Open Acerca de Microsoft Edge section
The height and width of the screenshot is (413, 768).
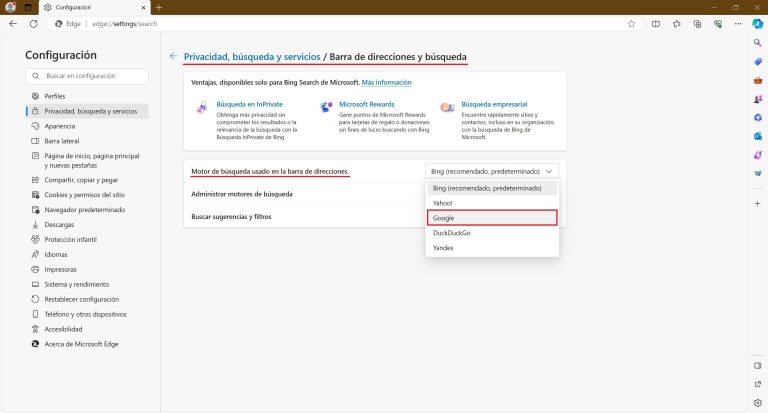pos(87,344)
